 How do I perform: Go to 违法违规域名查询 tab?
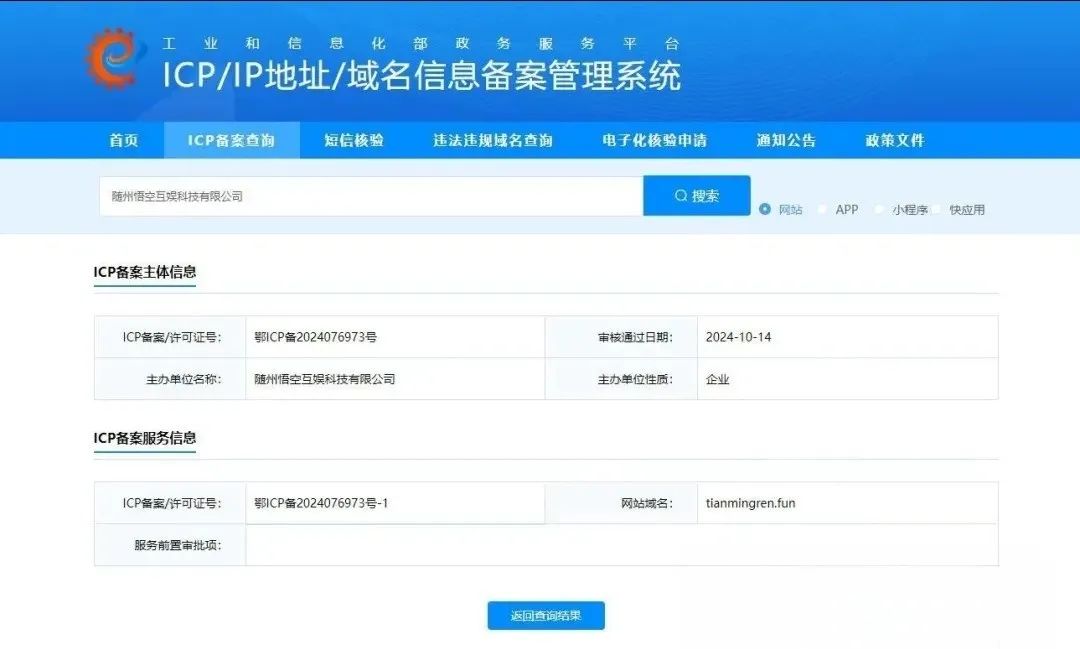[x=492, y=141]
